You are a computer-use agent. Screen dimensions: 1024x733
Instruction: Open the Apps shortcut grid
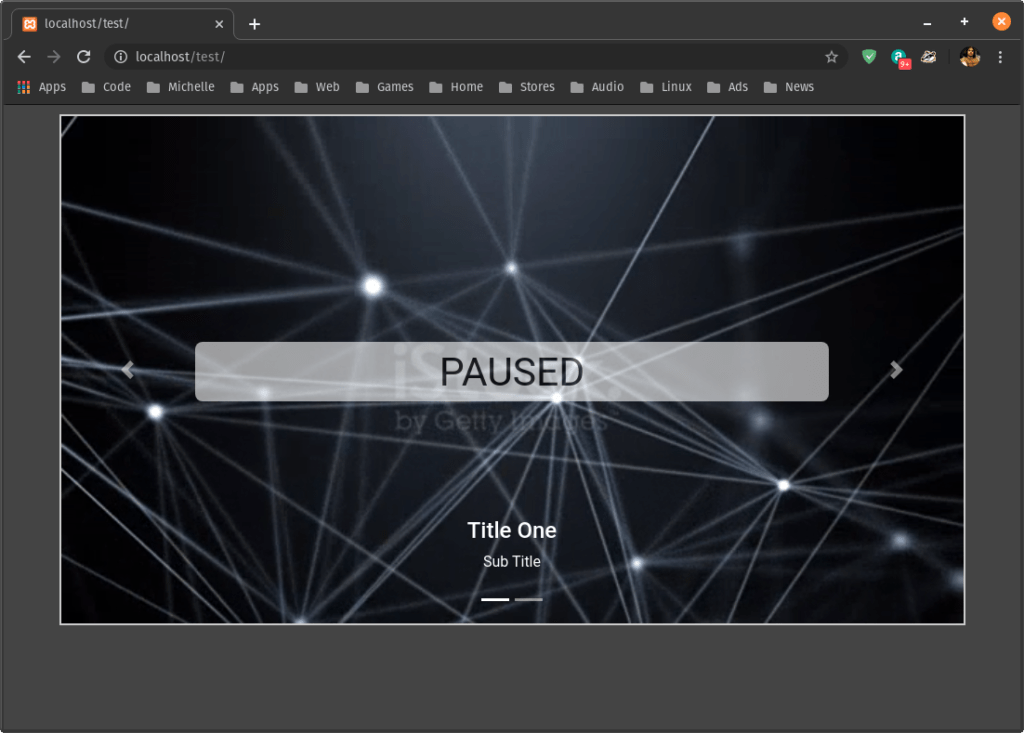41,87
